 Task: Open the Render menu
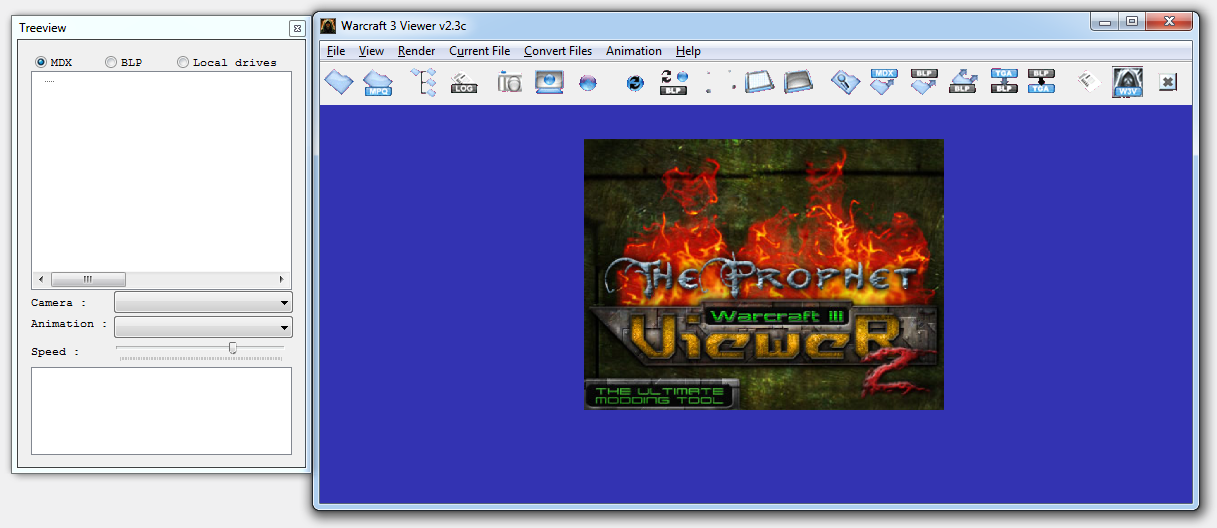point(416,51)
